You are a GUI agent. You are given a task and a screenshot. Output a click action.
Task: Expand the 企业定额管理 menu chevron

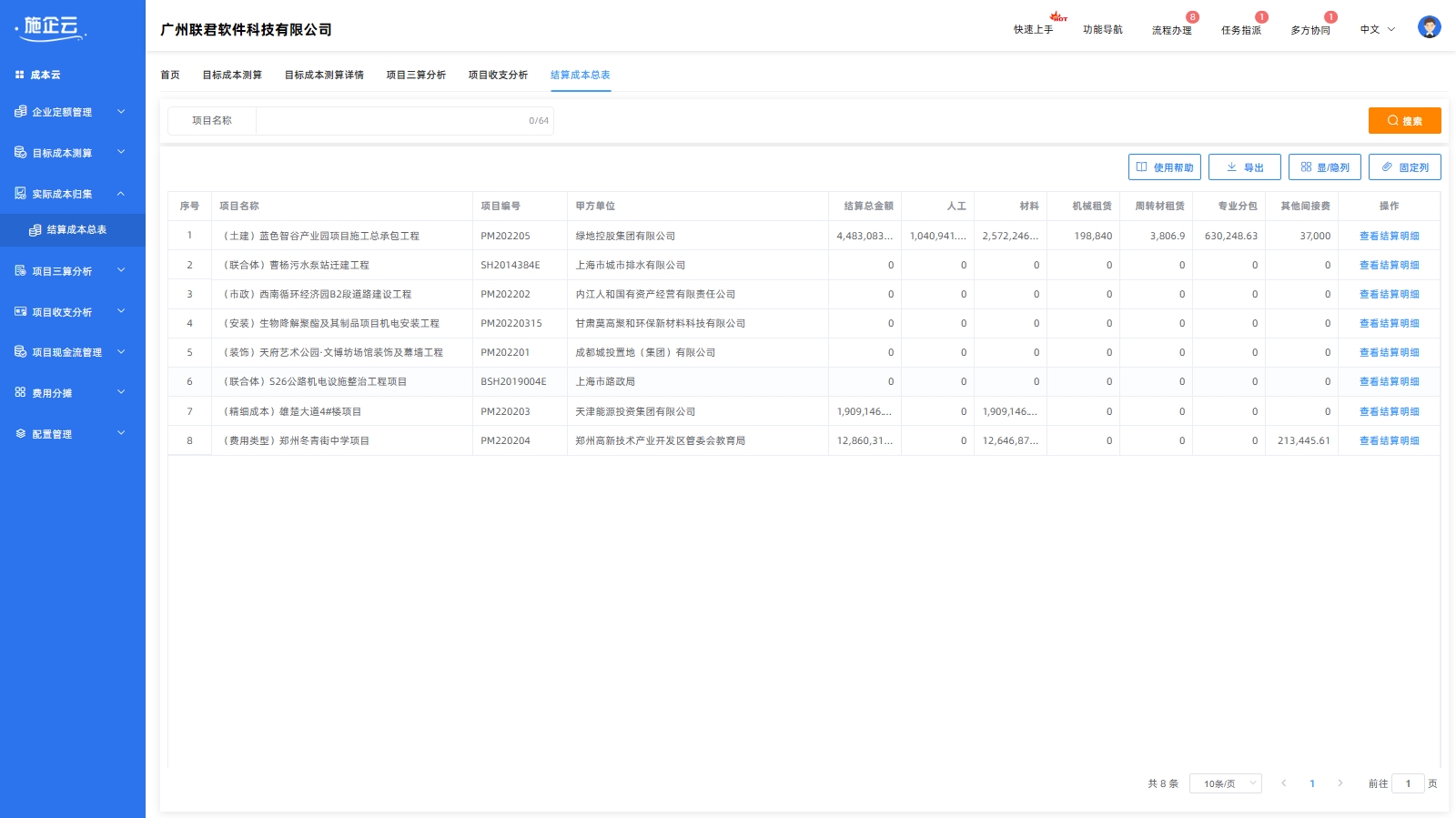click(121, 112)
